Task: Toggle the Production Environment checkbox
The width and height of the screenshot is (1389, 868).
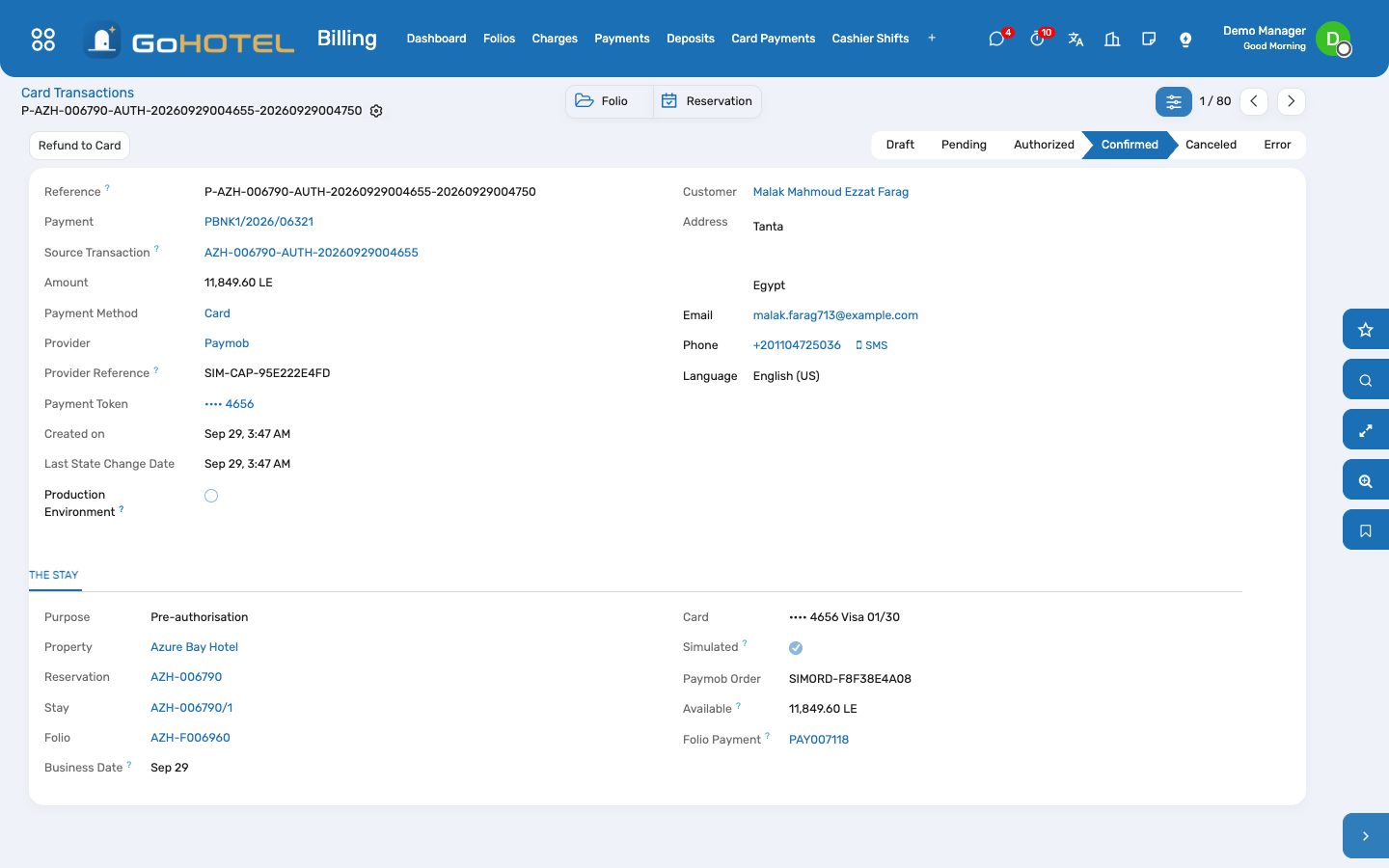Action: [x=211, y=496]
